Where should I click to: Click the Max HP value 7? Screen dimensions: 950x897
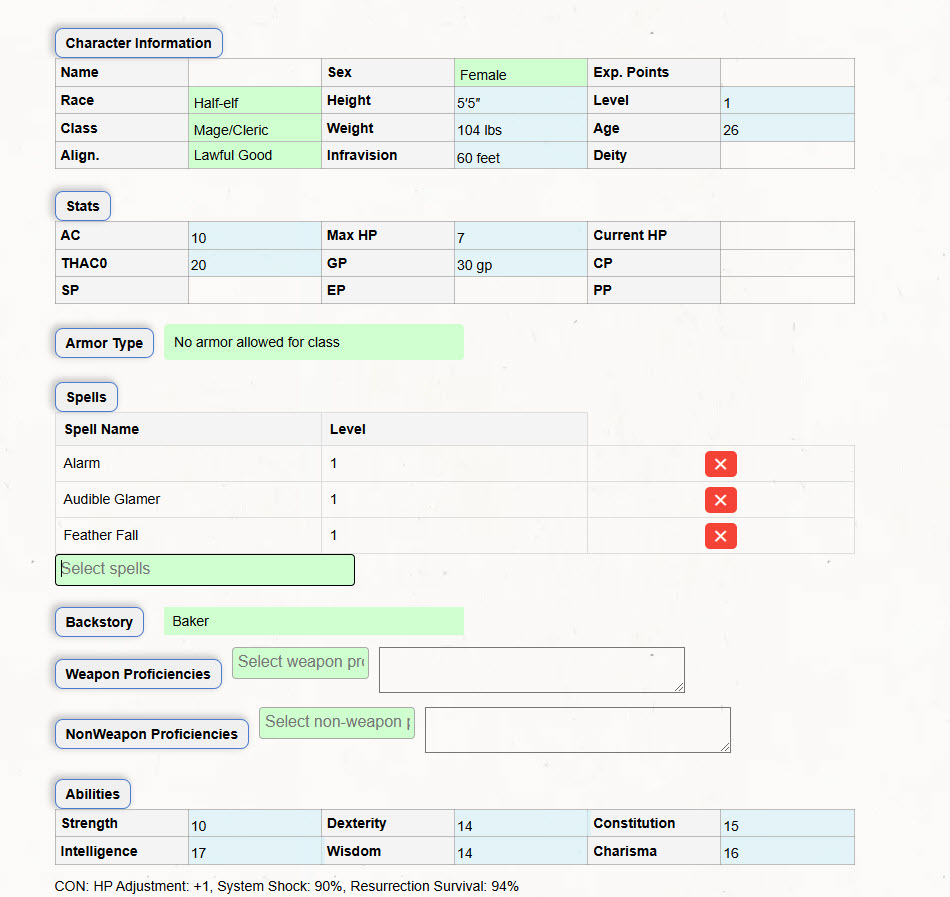click(x=520, y=236)
